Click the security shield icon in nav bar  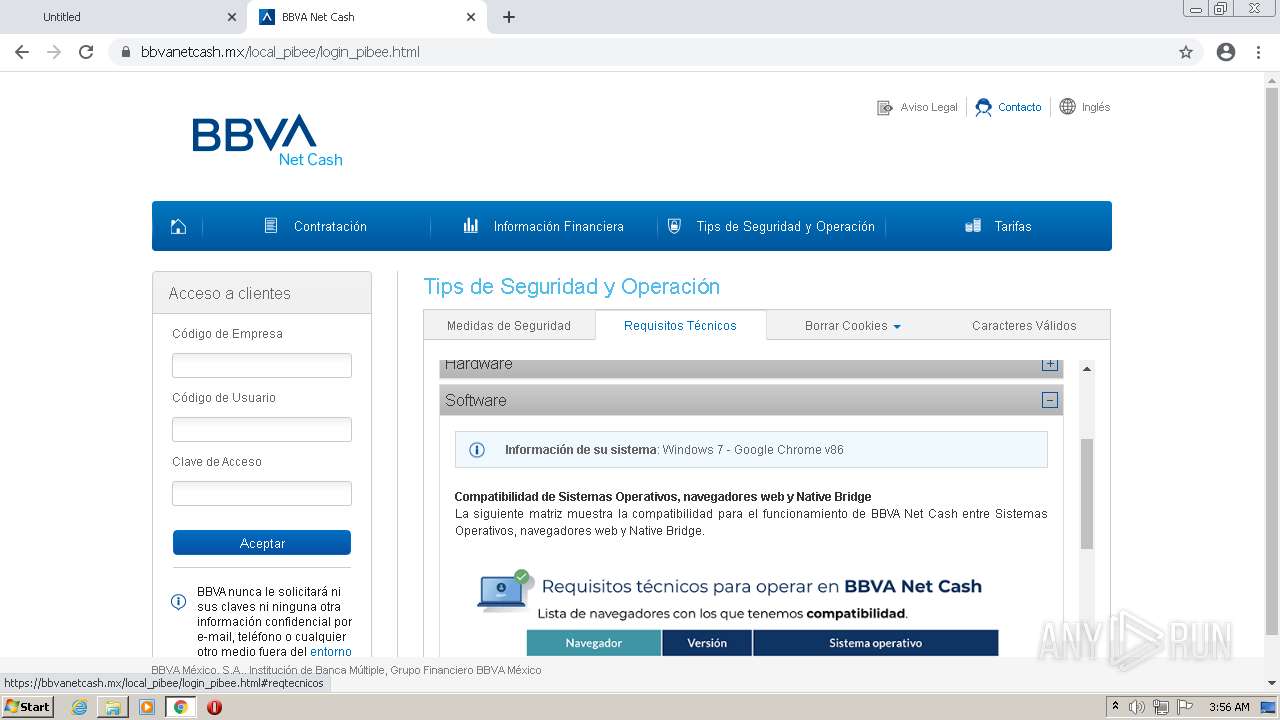pos(674,226)
